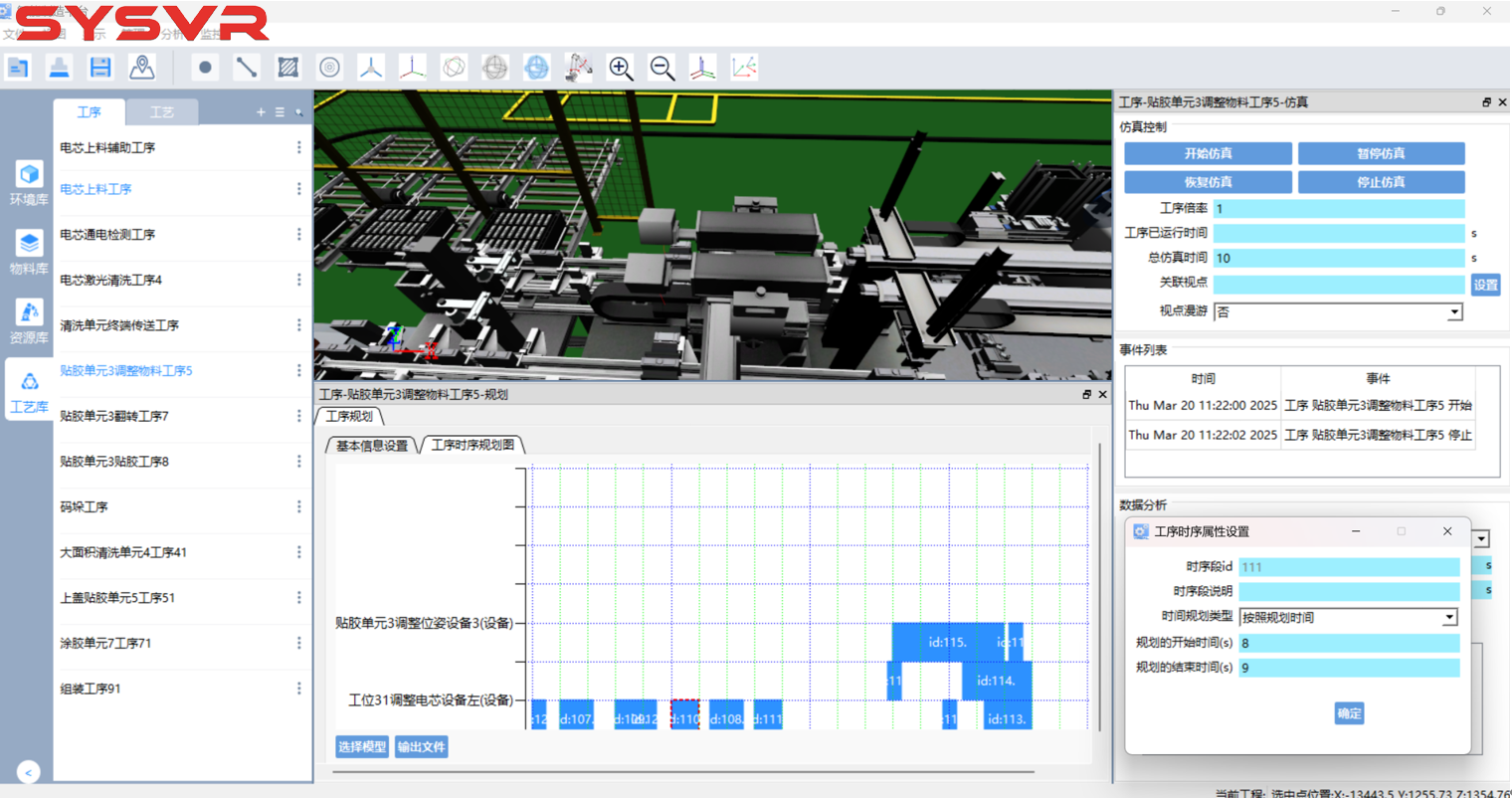
Task: Click the floppy disk save icon
Action: click(100, 68)
